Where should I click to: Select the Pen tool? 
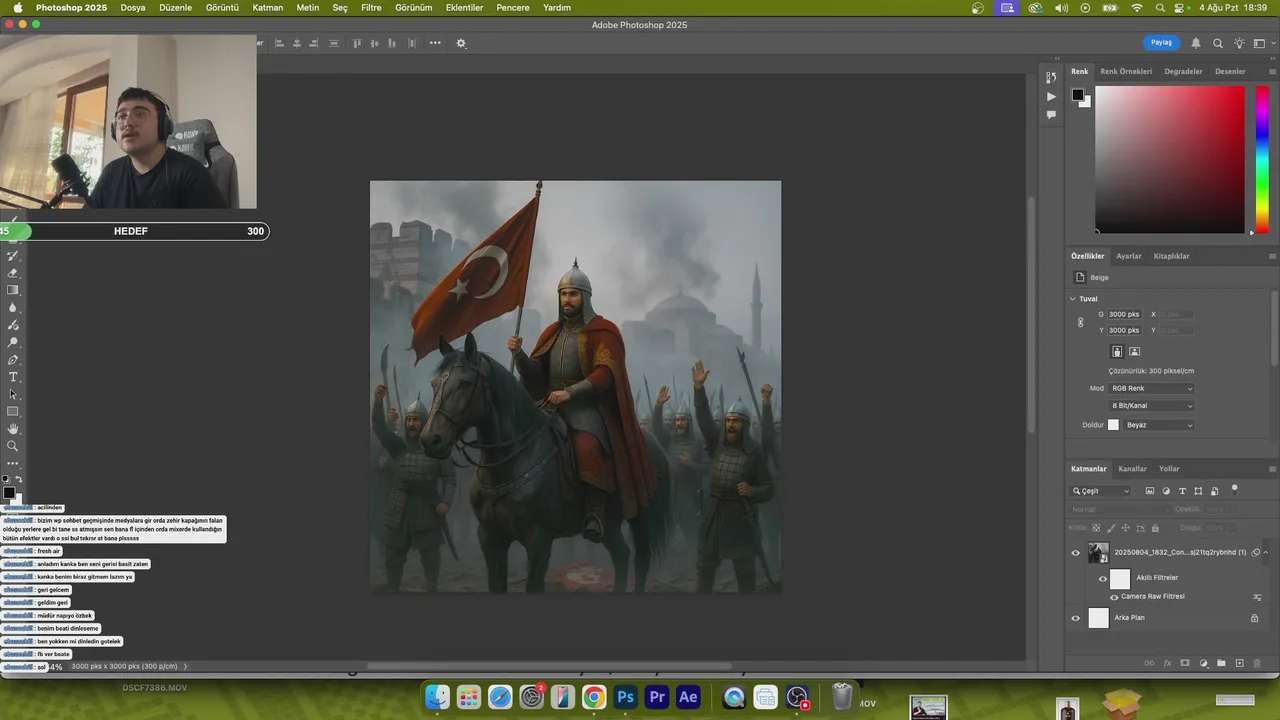coord(13,360)
